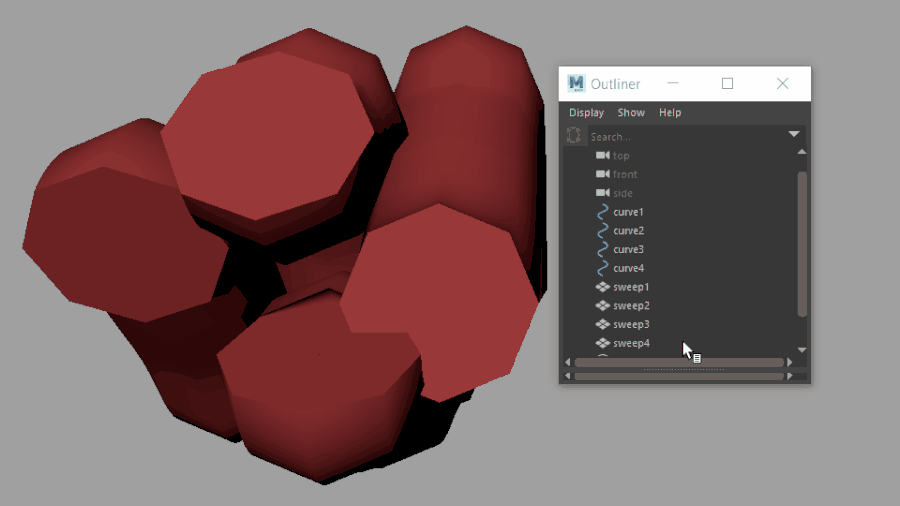900x506 pixels.
Task: Select the top camera icon
Action: [603, 155]
